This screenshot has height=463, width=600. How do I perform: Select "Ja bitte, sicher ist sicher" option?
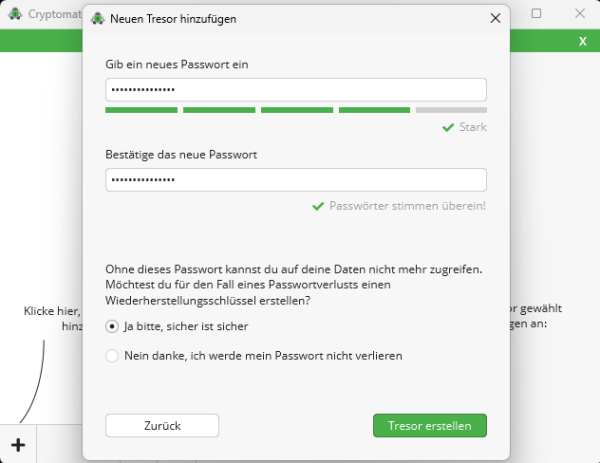[112, 326]
